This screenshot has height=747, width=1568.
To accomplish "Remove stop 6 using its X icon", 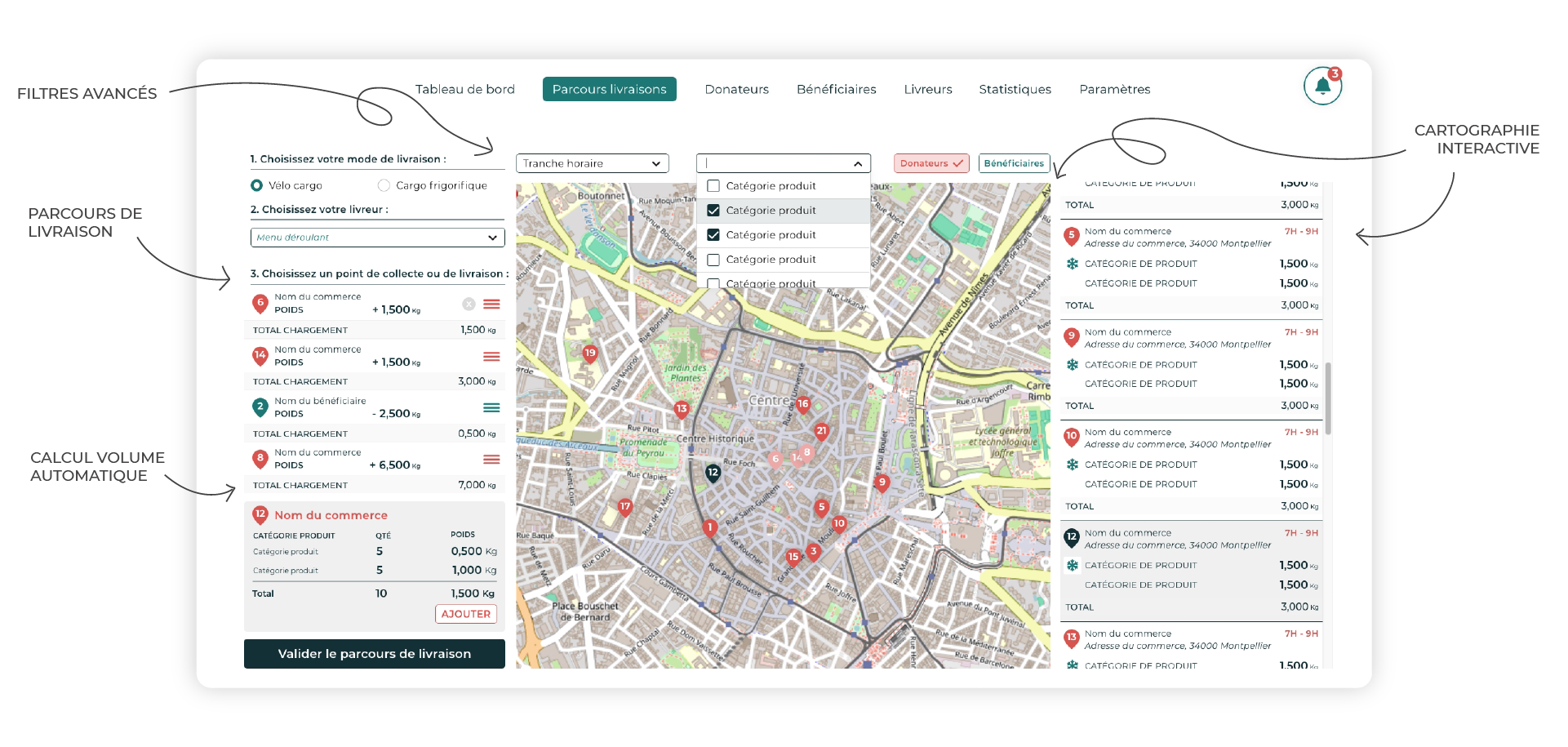I will click(x=469, y=304).
